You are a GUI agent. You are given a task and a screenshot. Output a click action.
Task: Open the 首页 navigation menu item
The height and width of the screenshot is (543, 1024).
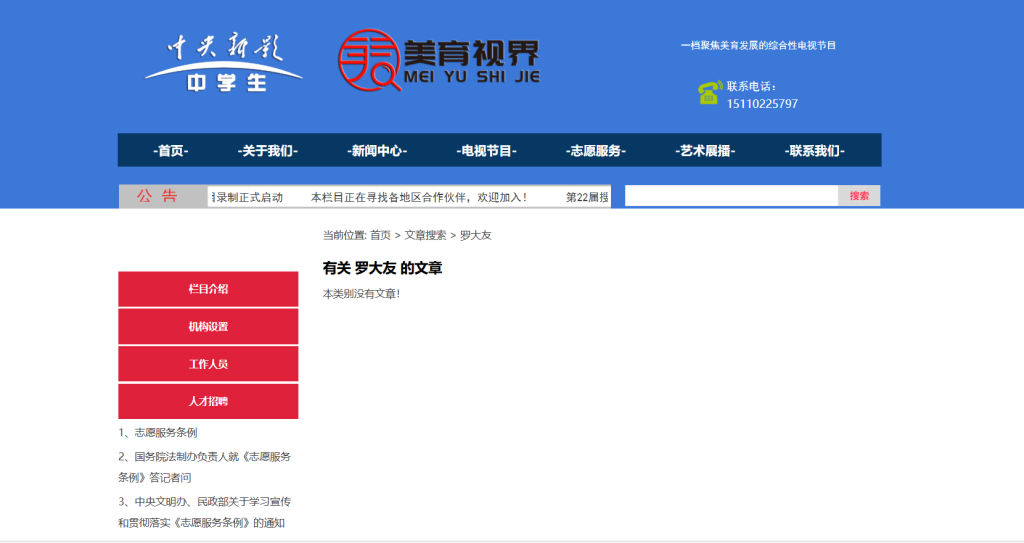(x=171, y=151)
